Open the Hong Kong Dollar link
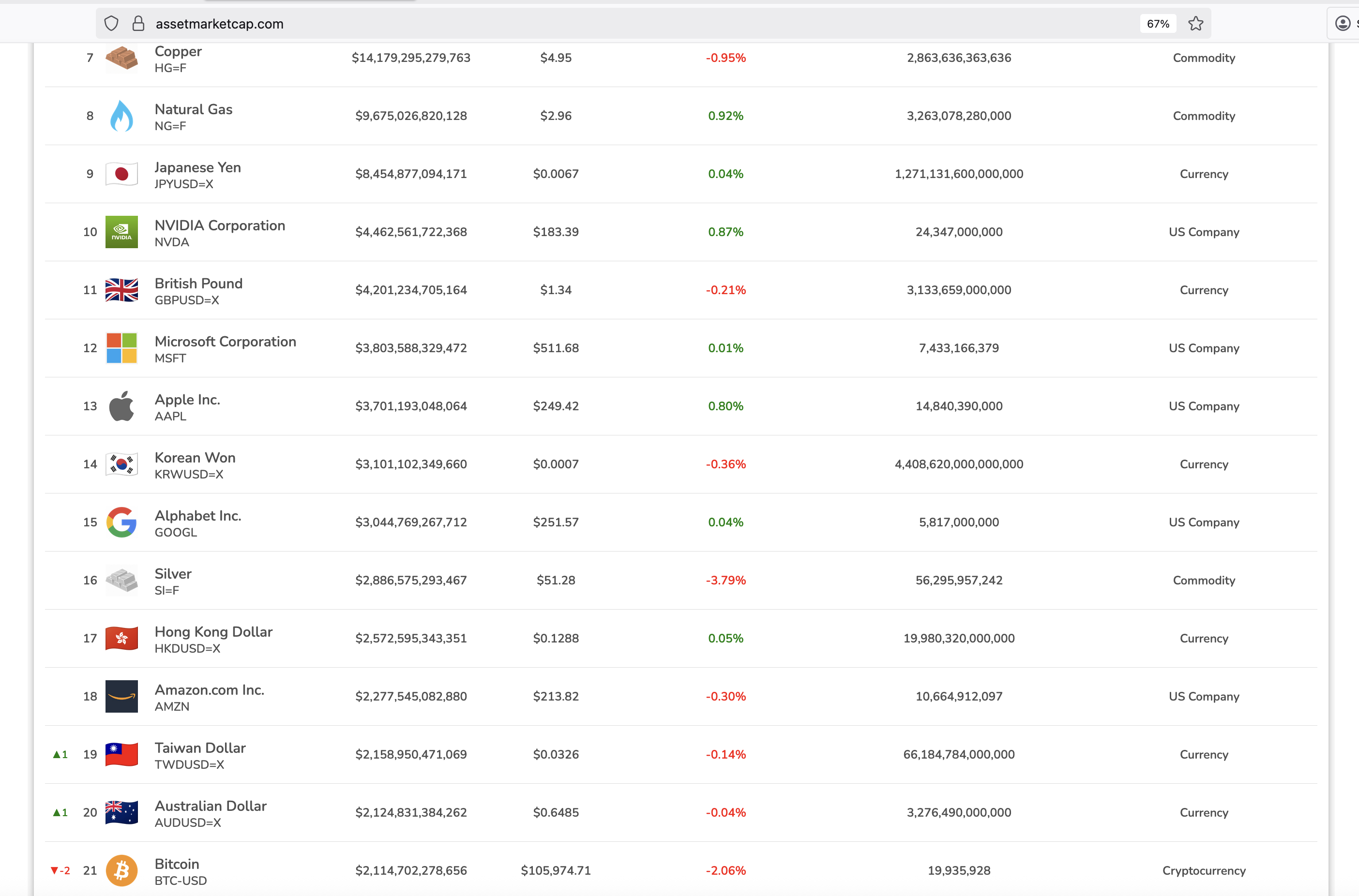The width and height of the screenshot is (1359, 896). coord(213,631)
